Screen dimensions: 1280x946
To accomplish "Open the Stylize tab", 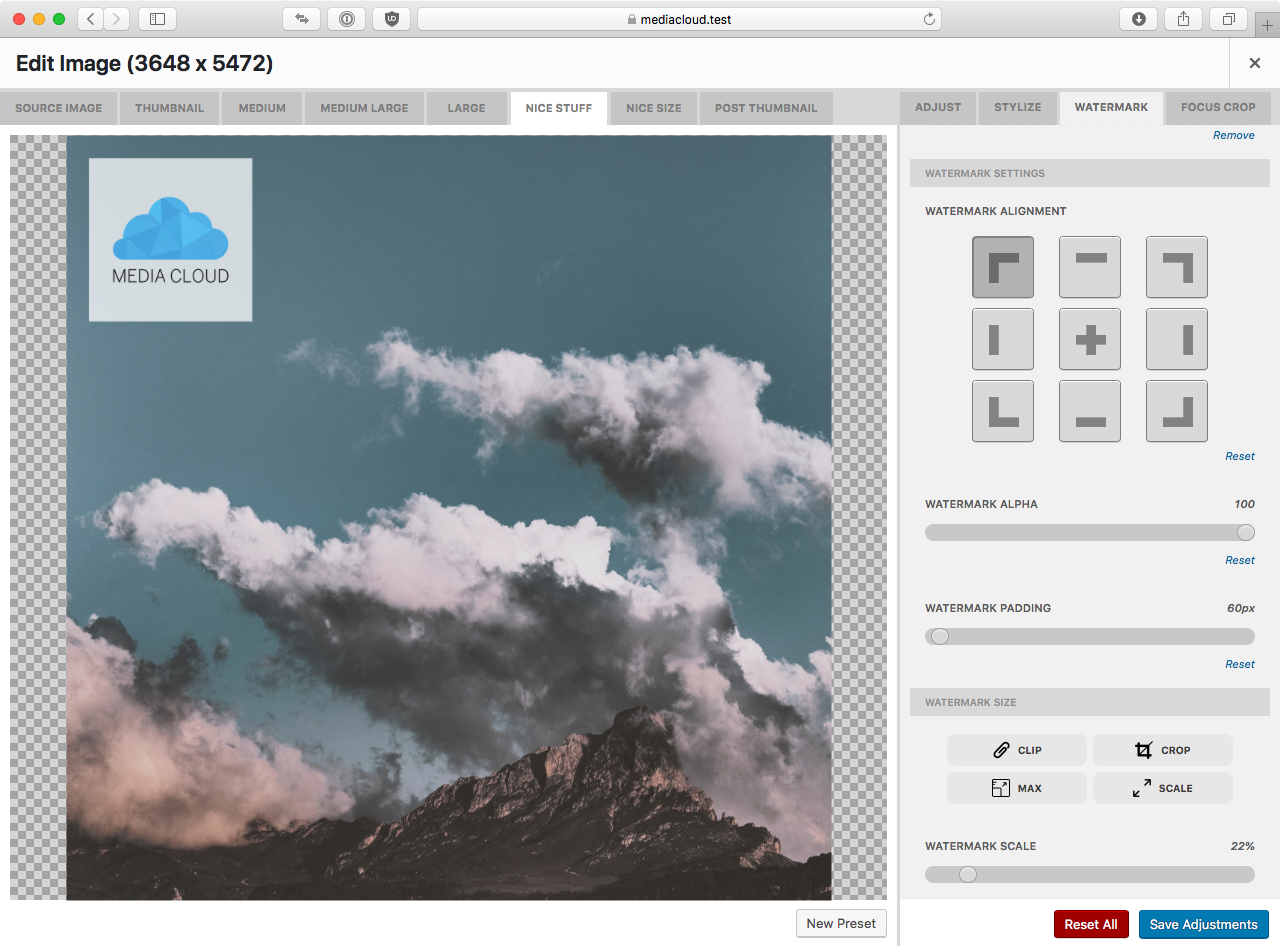I will [x=1017, y=107].
